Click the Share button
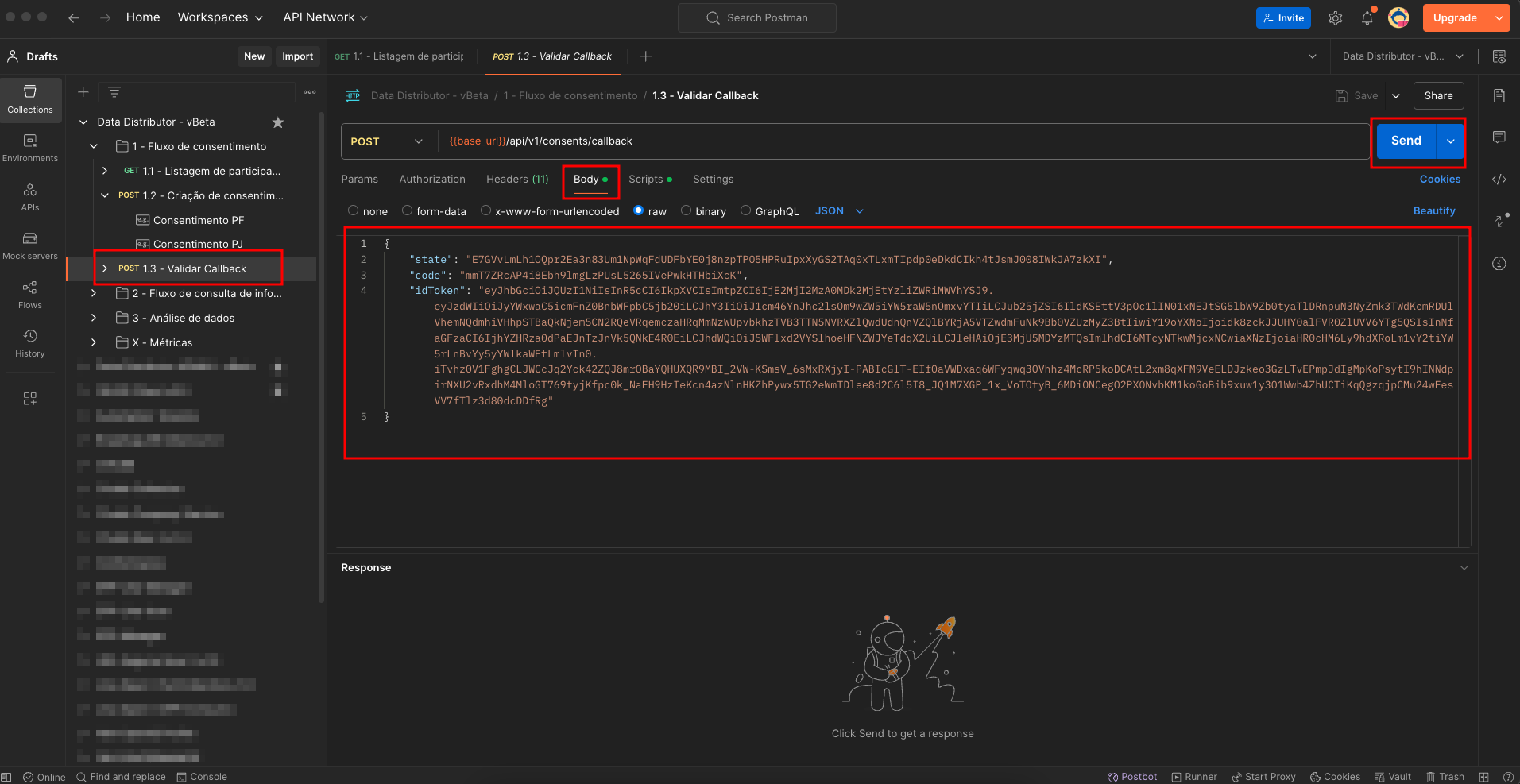The width and height of the screenshot is (1520, 784). click(x=1438, y=96)
